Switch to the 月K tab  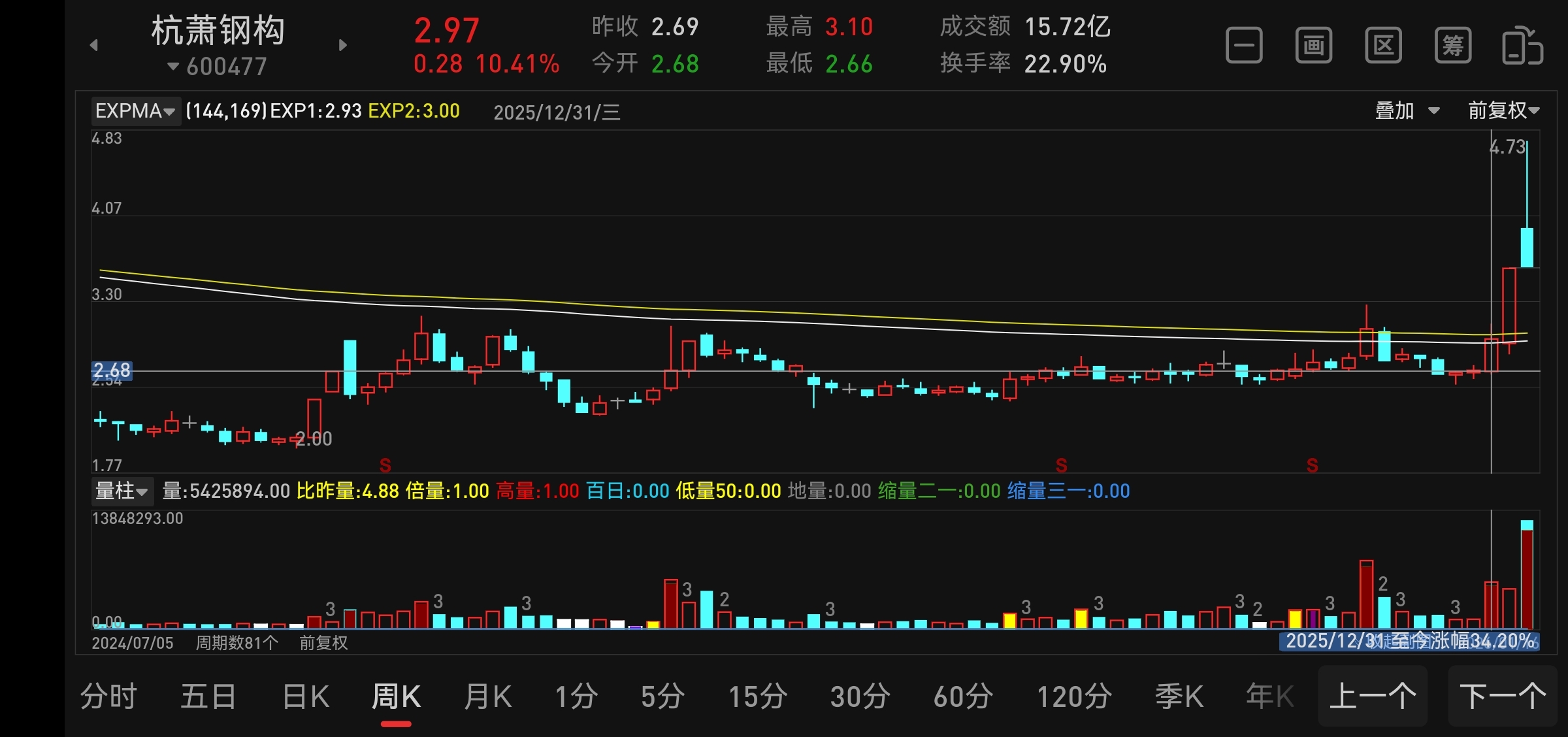click(x=487, y=696)
